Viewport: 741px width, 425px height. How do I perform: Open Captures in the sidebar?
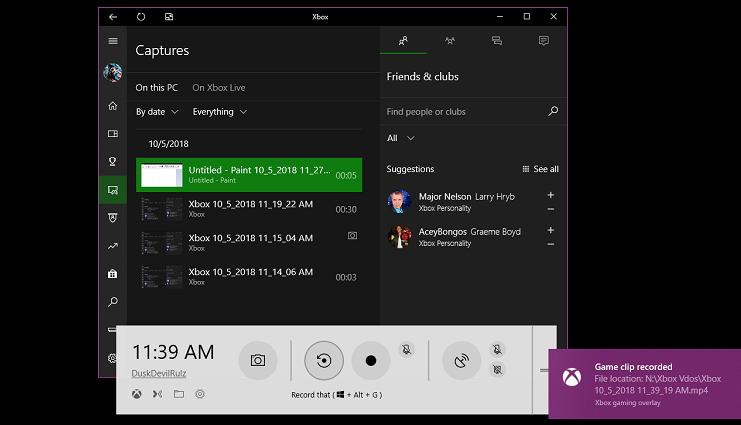point(112,190)
